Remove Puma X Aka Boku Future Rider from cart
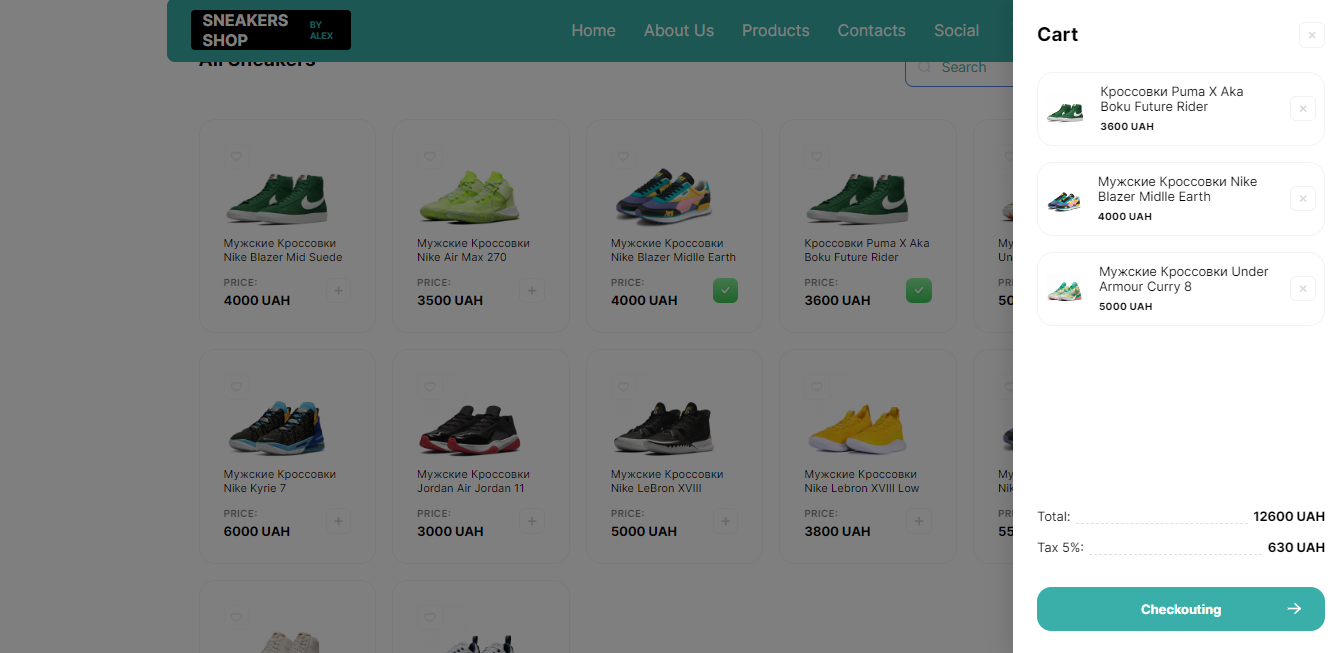The height and width of the screenshot is (653, 1341). pos(1302,109)
